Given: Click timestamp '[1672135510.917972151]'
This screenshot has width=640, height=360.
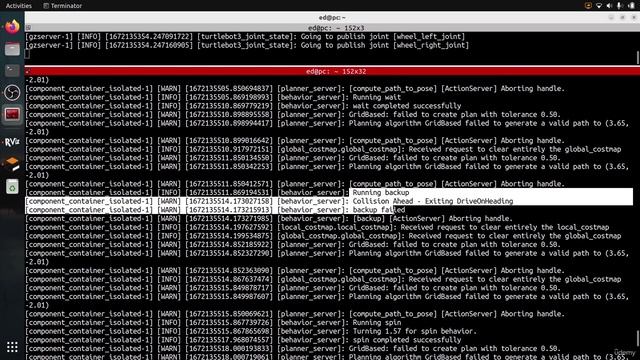Looking at the screenshot, I should coord(229,149).
